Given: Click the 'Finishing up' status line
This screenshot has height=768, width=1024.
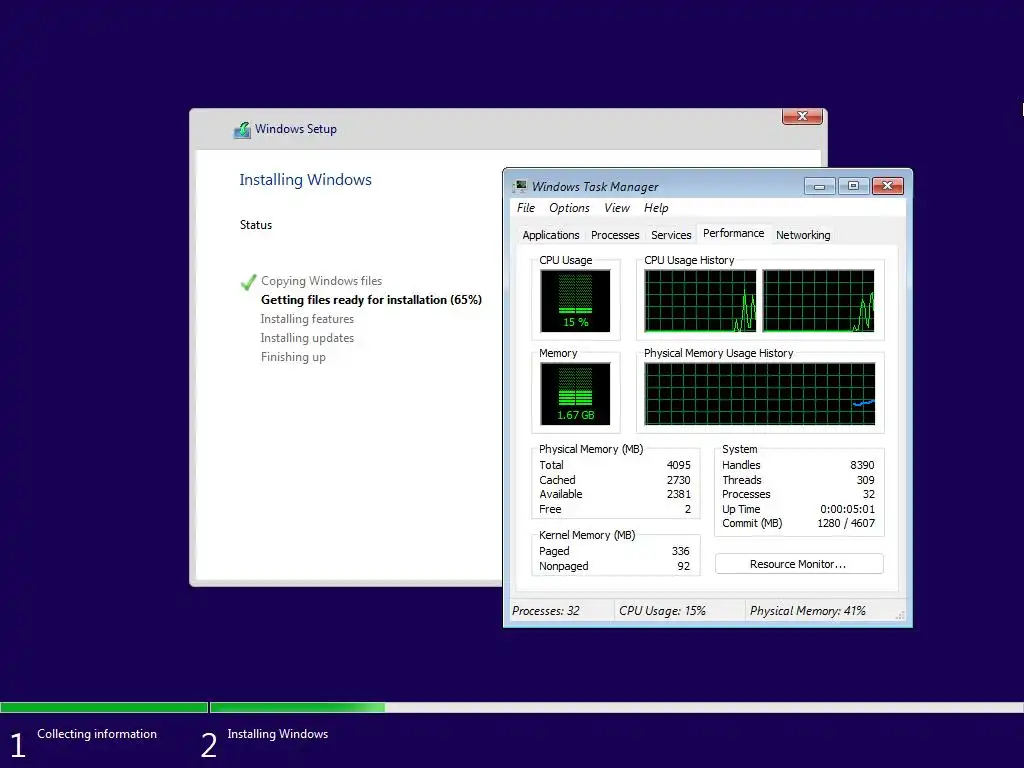Looking at the screenshot, I should point(293,357).
